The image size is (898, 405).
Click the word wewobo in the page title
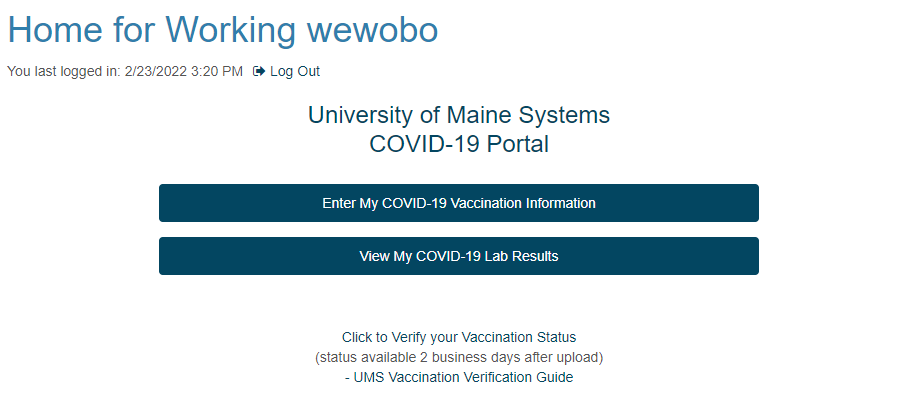point(373,29)
